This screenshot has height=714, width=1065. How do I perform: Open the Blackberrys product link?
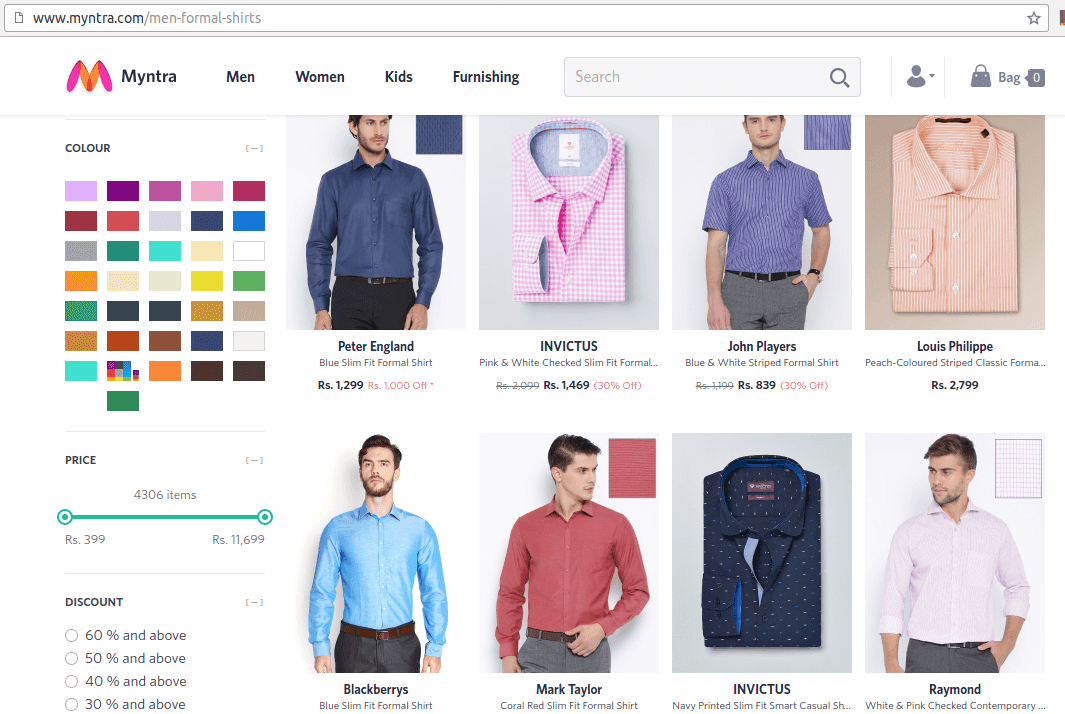coord(376,690)
